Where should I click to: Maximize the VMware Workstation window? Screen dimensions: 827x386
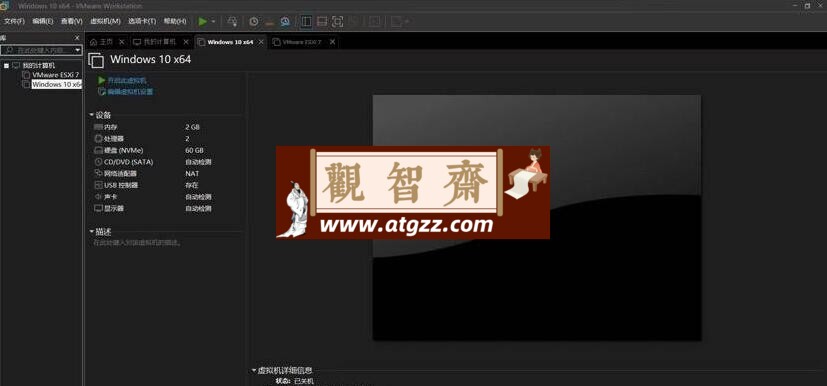point(807,5)
